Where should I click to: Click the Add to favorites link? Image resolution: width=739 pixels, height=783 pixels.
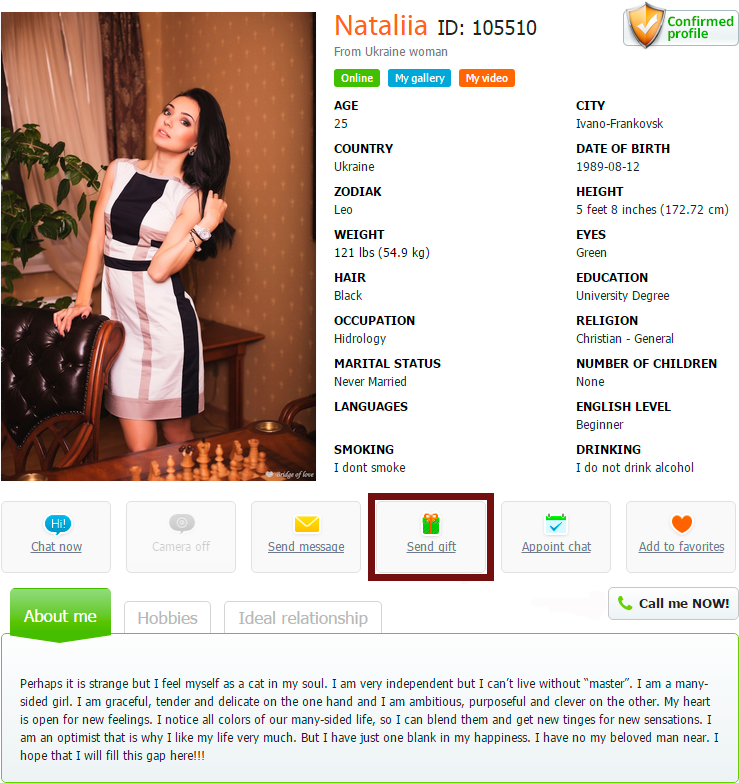[x=682, y=547]
